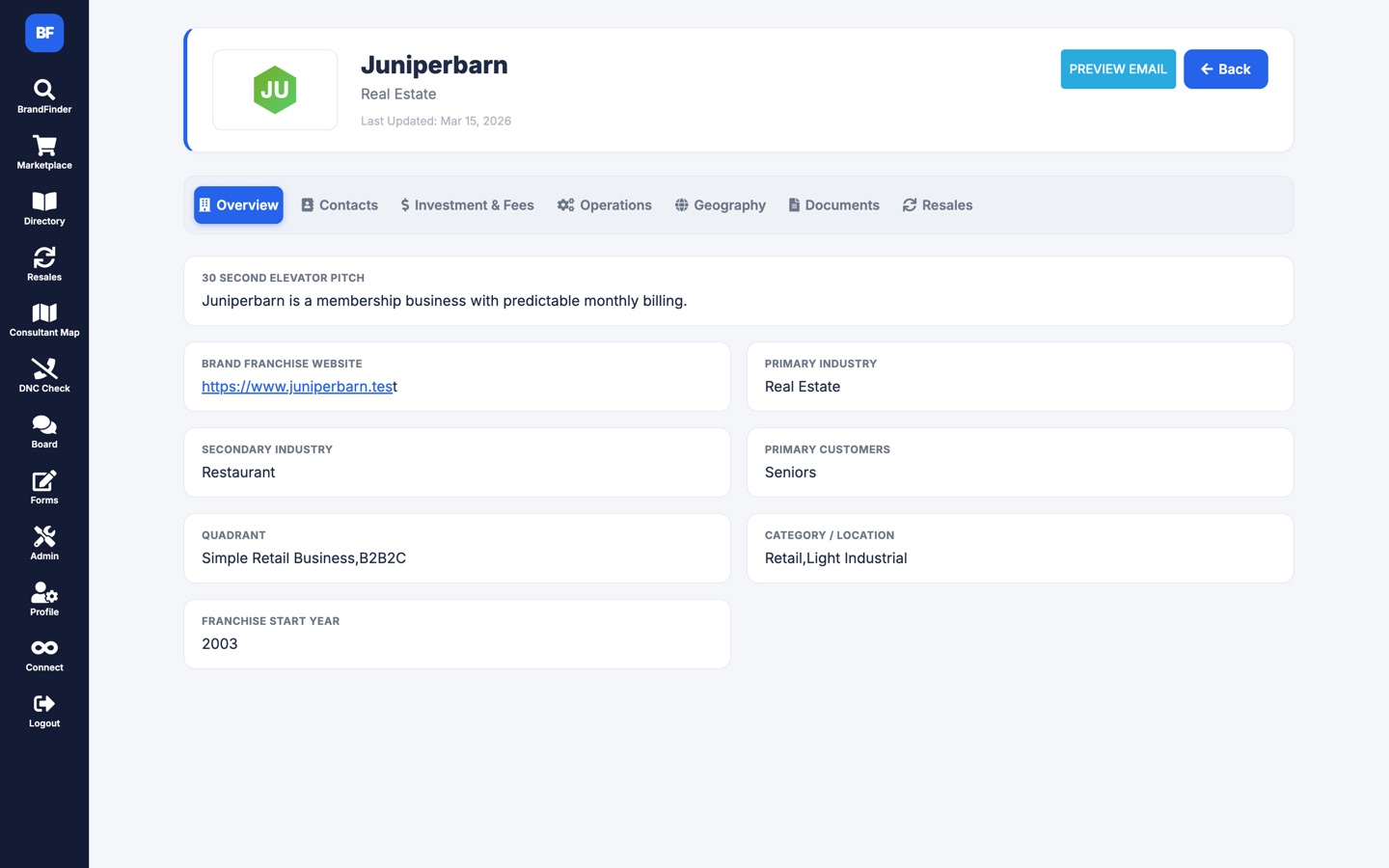Click the Primary Customers value Seniors
The width and height of the screenshot is (1389, 868).
790,473
